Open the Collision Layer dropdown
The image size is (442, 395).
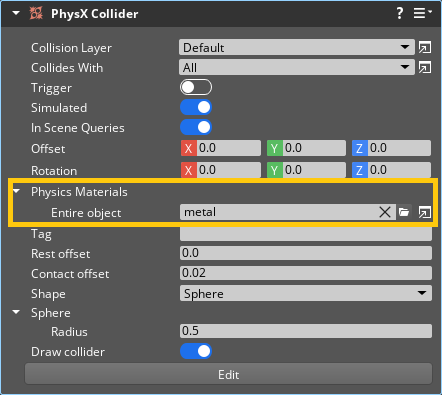point(297,48)
